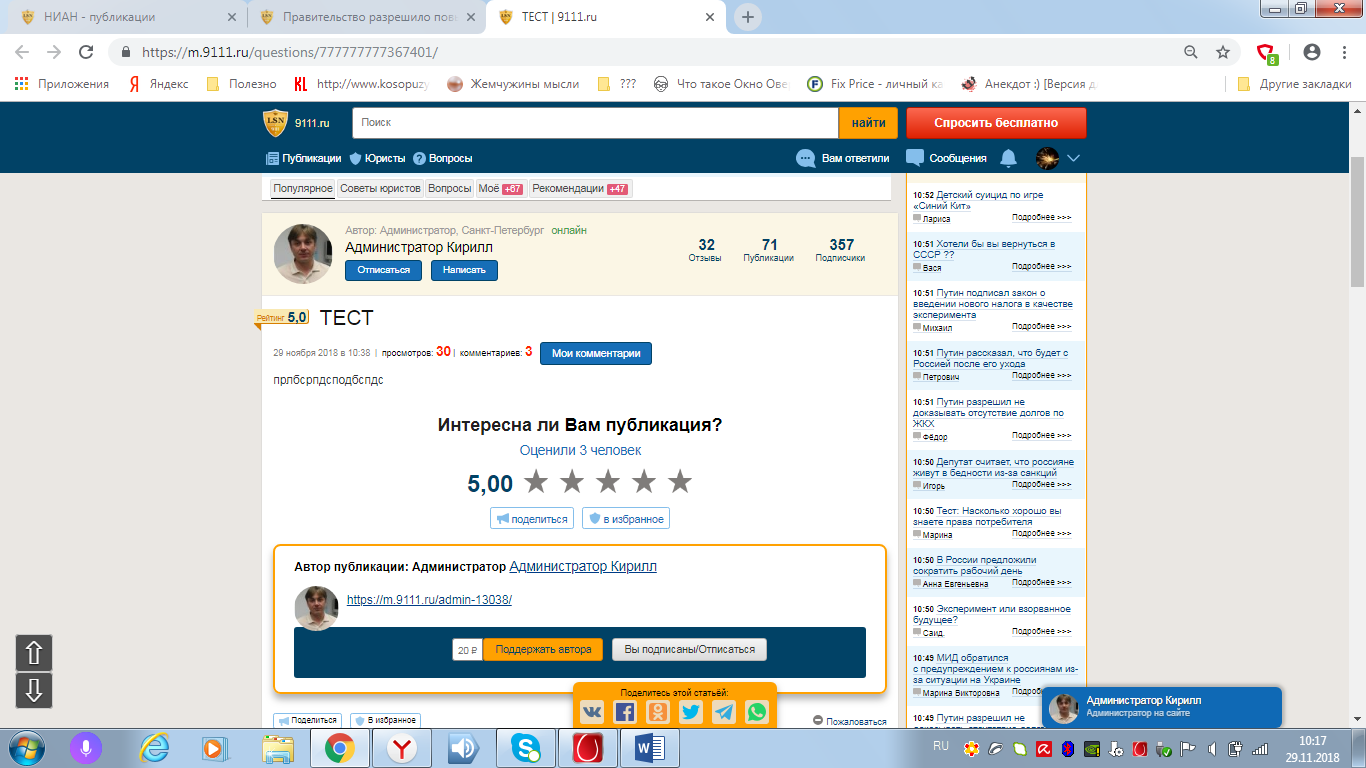Click the scroll down arrow button
The image size is (1366, 768).
(x=34, y=691)
